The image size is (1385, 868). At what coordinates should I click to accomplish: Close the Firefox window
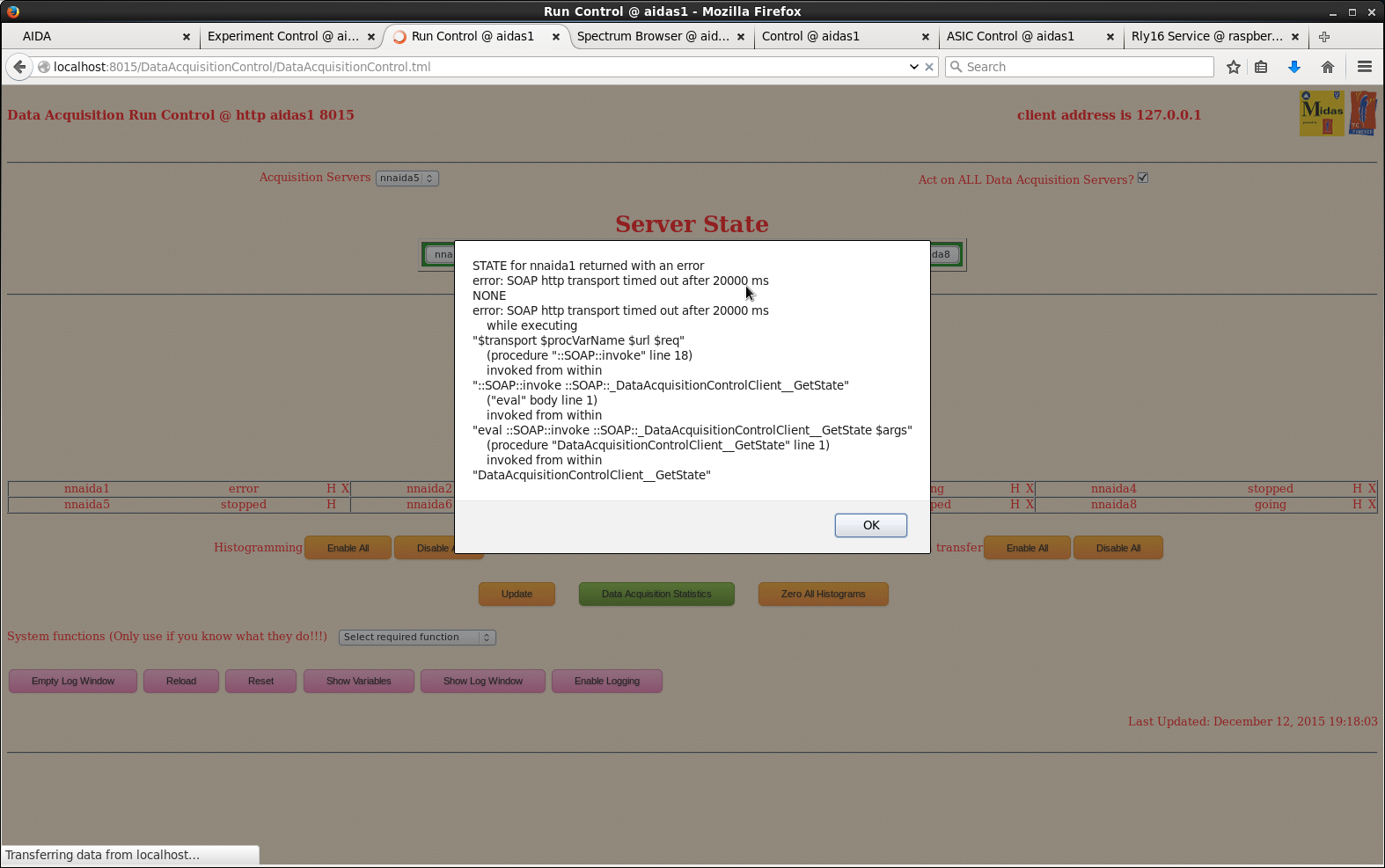(1372, 12)
